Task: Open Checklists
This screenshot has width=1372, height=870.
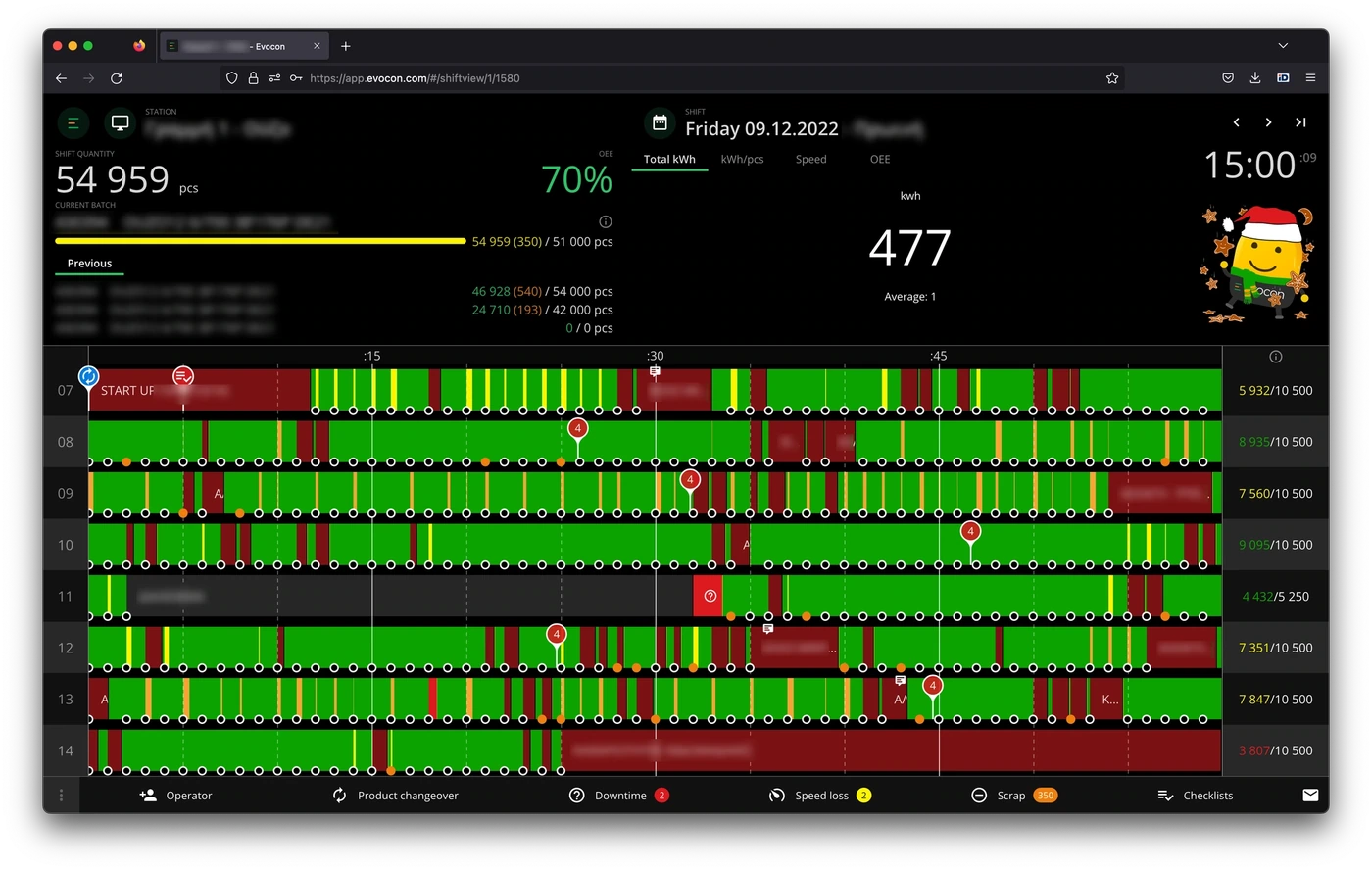Action: (x=1196, y=796)
